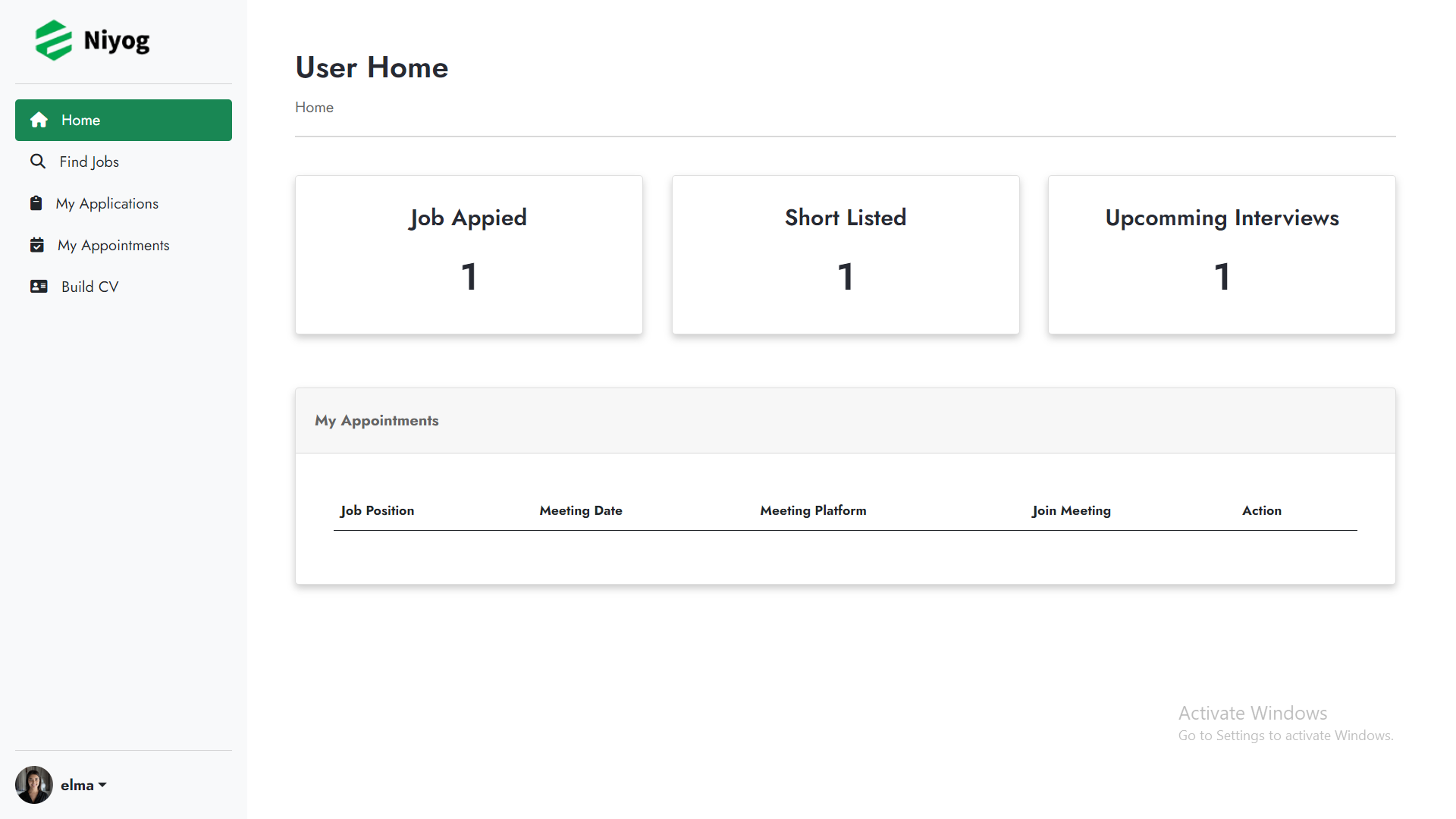Click the Meeting Platform column header
This screenshot has width=1456, height=819.
(x=813, y=511)
